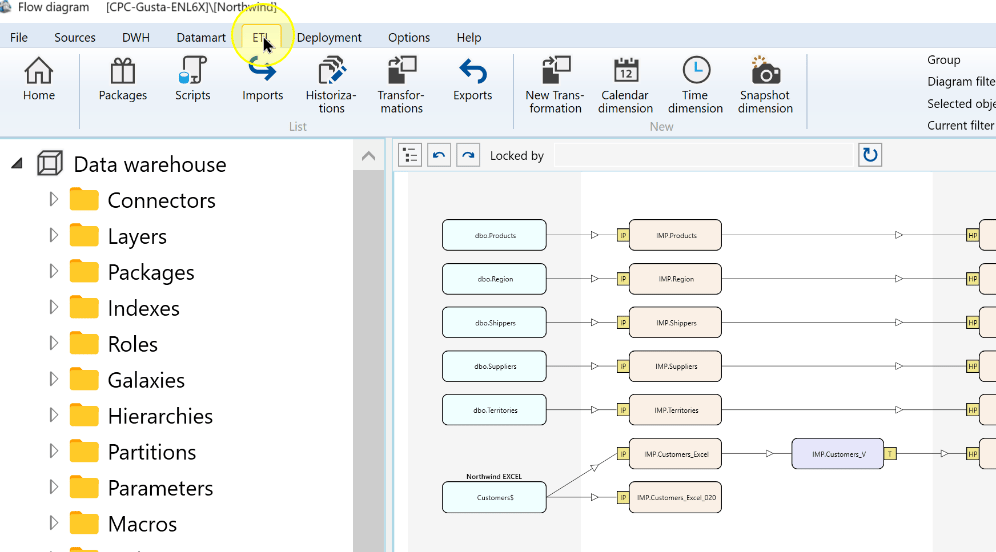Click the diagram list view icon
This screenshot has width=996, height=552.
pyautogui.click(x=410, y=155)
